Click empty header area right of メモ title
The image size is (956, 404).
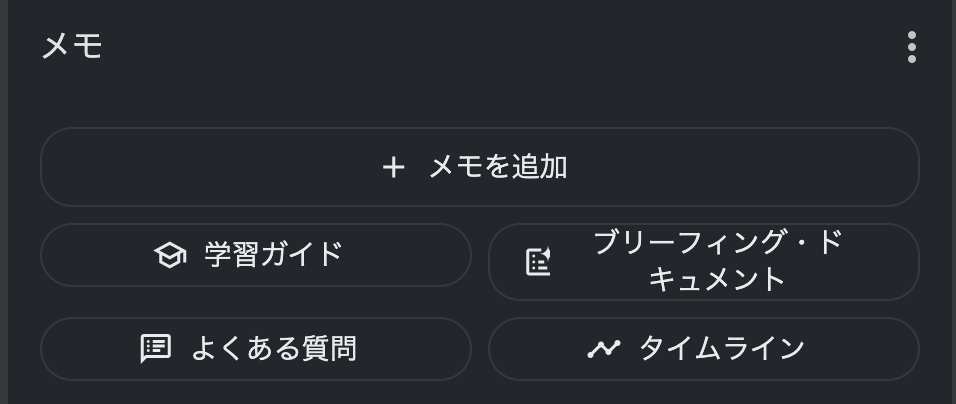[500, 47]
